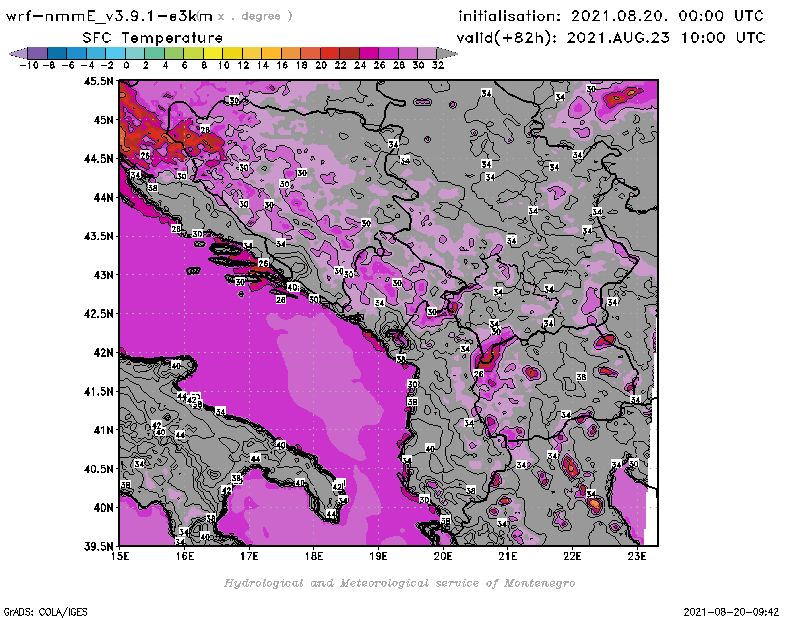
Task: Click the below -10 arrow on the legend
Action: tap(18, 53)
